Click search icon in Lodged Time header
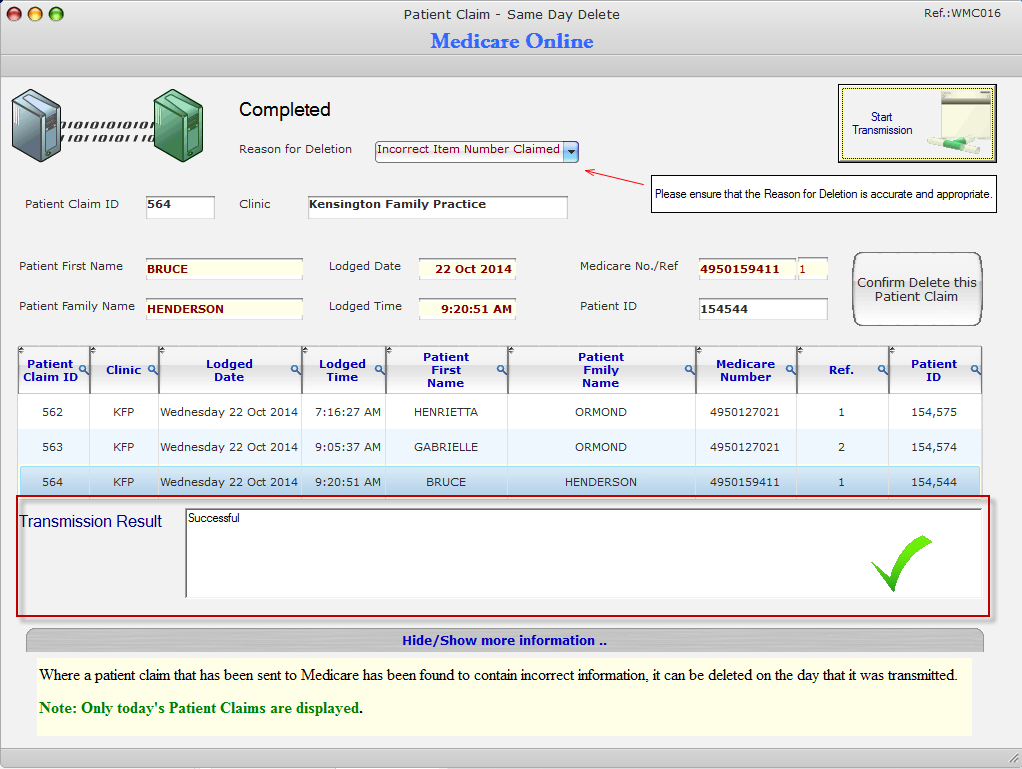The height and width of the screenshot is (769, 1022). coord(379,370)
